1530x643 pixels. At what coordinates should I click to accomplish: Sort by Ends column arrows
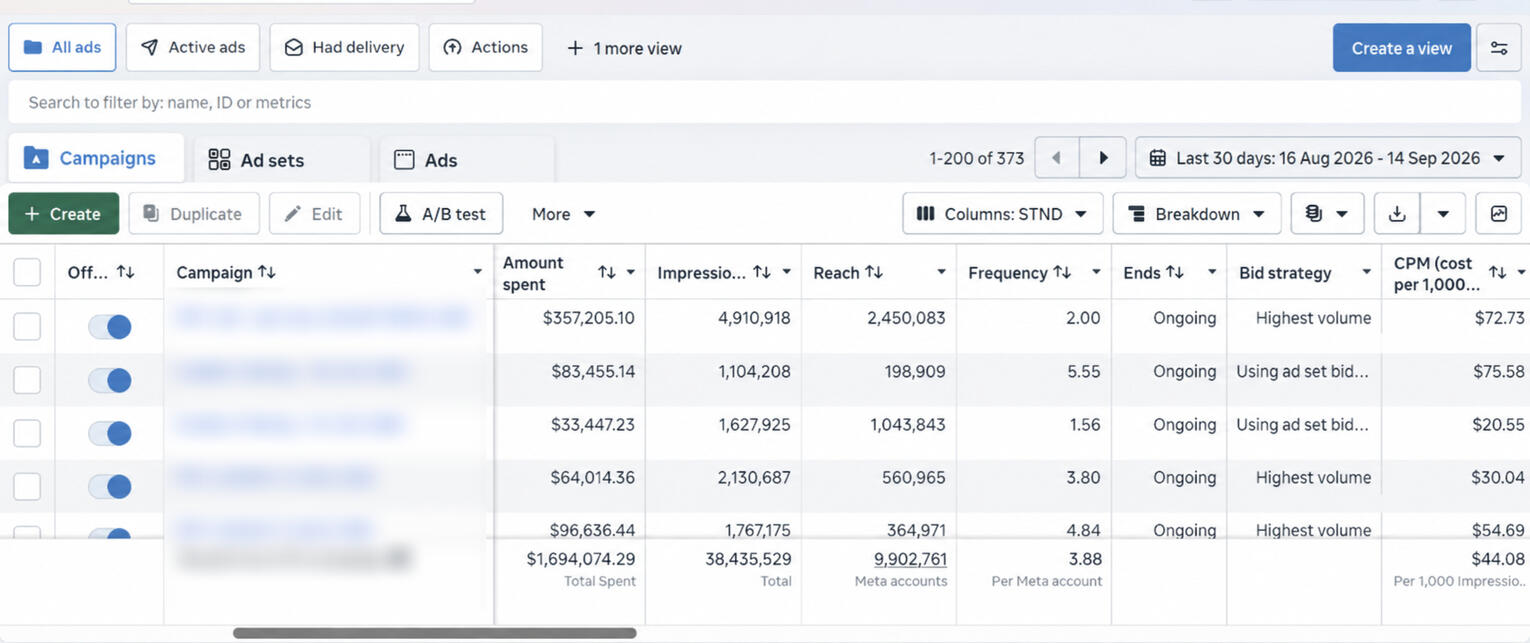(1175, 272)
